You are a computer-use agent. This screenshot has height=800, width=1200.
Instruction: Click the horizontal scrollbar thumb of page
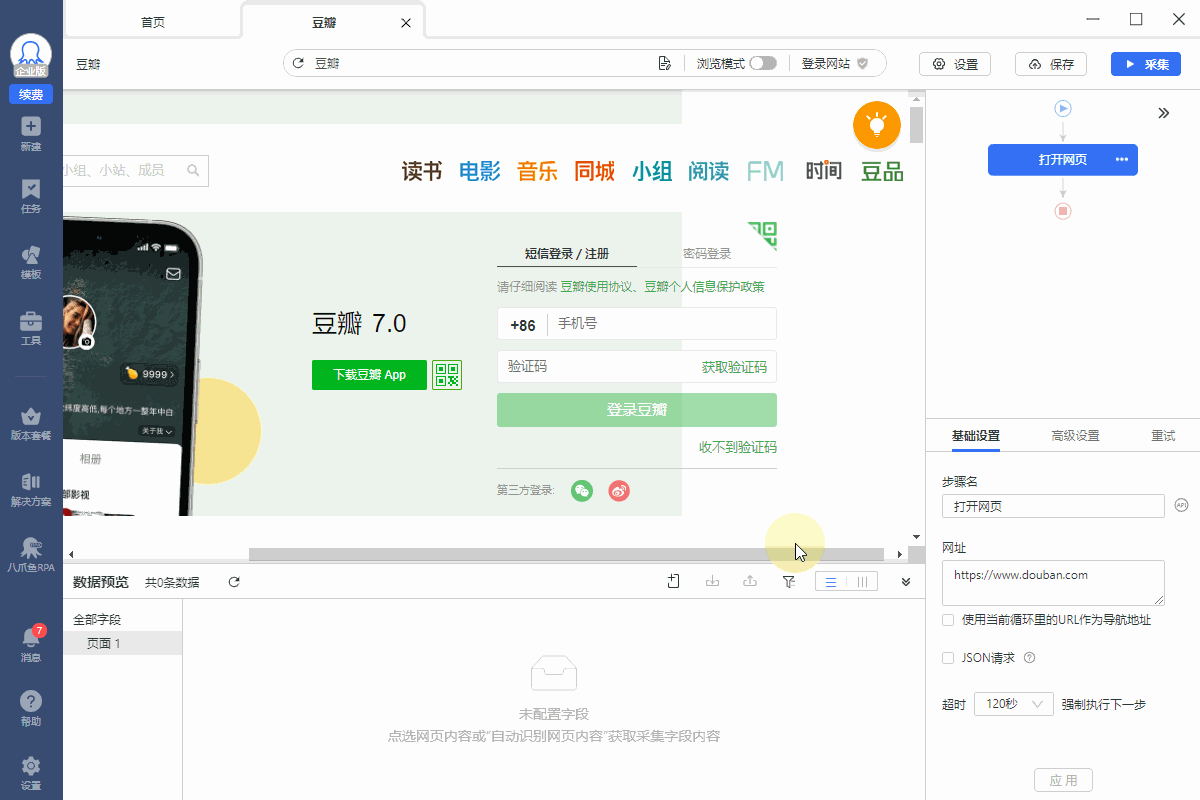coord(566,554)
